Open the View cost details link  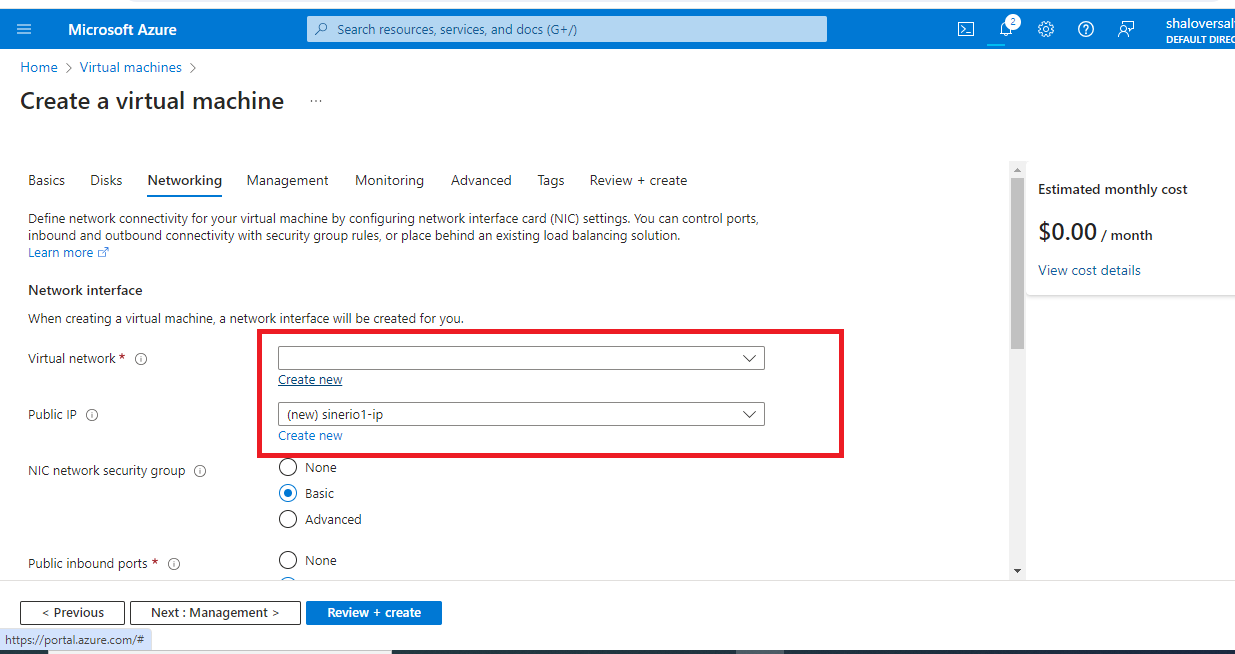coord(1089,270)
